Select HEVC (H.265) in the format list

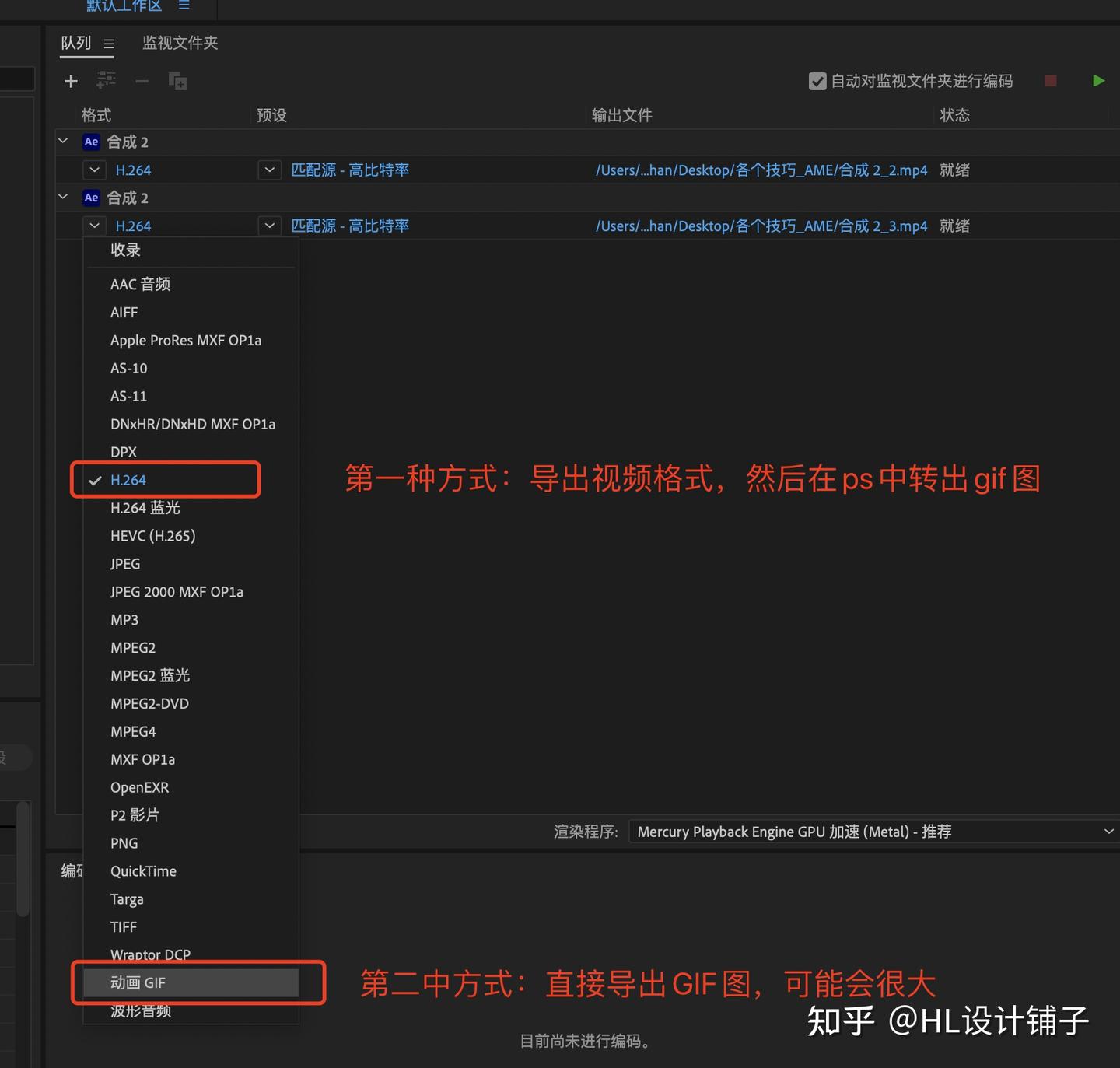152,535
